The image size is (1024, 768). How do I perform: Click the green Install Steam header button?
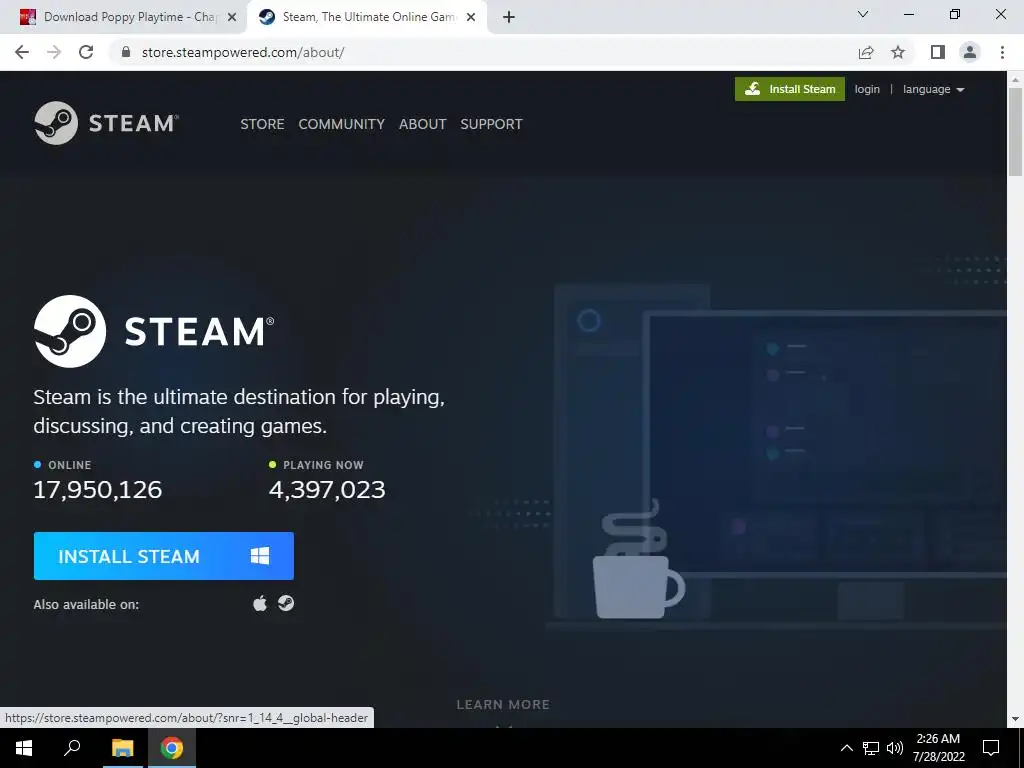pyautogui.click(x=790, y=89)
